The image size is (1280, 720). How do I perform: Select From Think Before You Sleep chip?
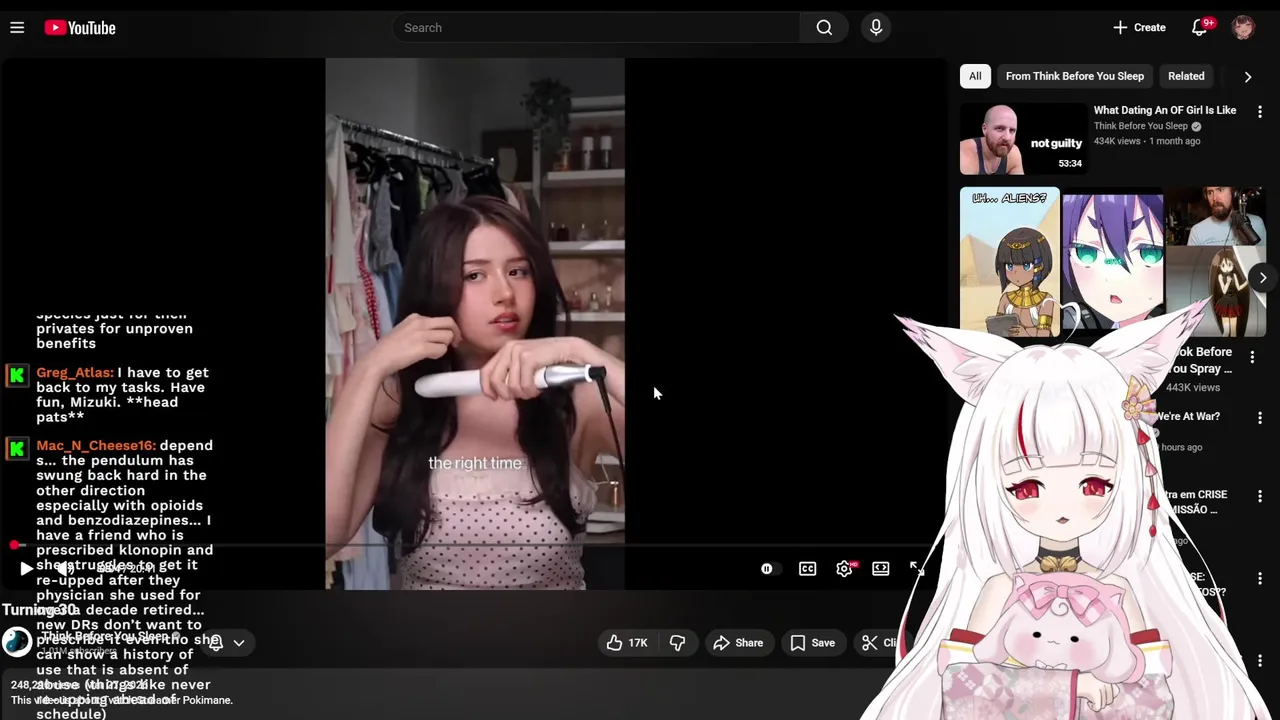[x=1075, y=76]
